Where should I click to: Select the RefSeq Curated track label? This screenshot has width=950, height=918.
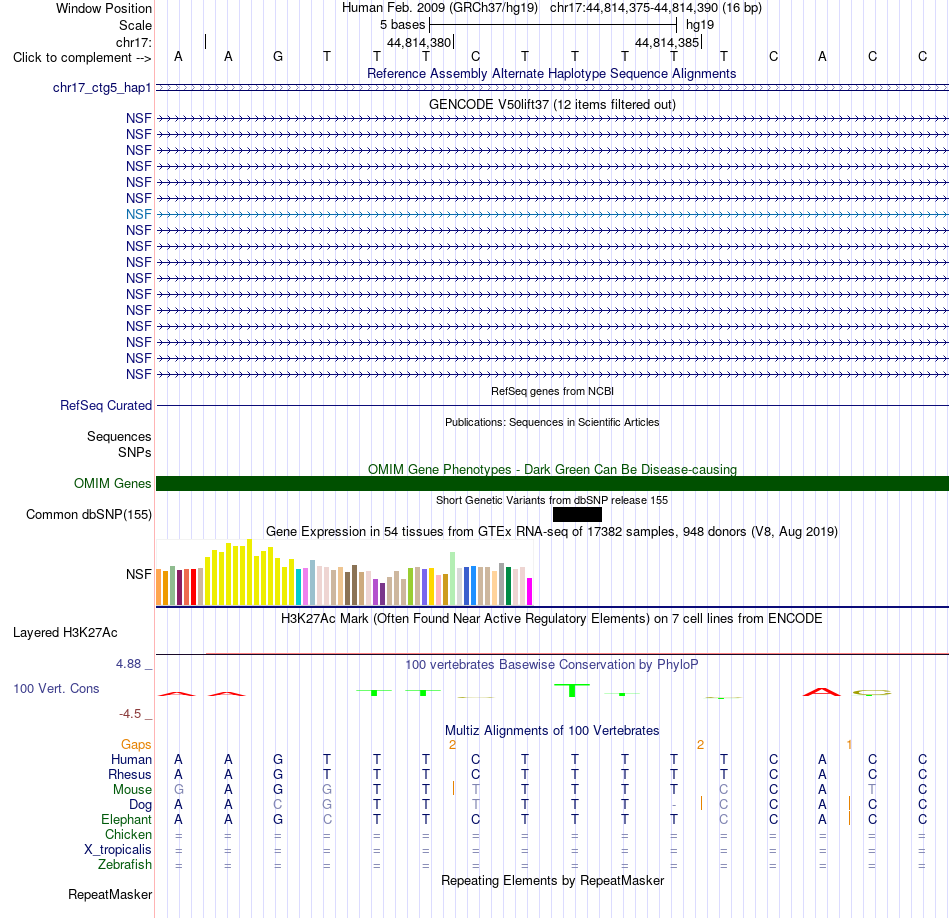click(x=106, y=405)
